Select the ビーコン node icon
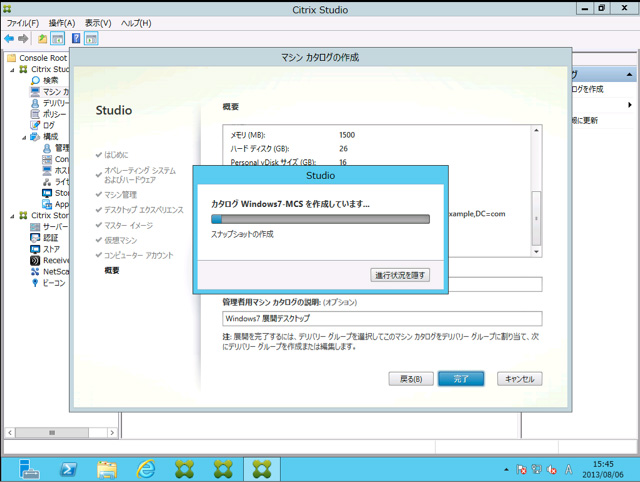 pyautogui.click(x=36, y=283)
